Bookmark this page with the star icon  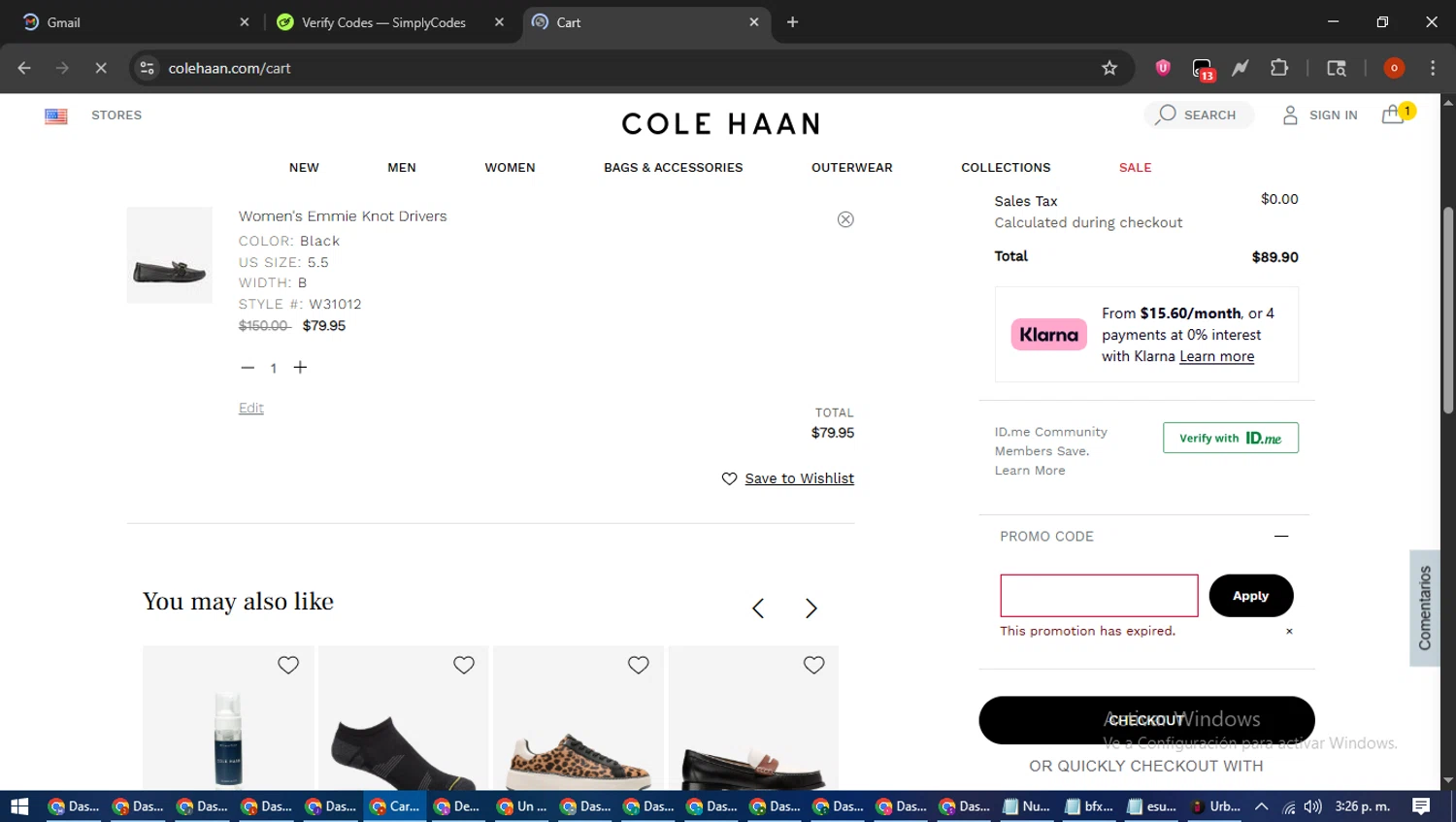coord(1109,68)
